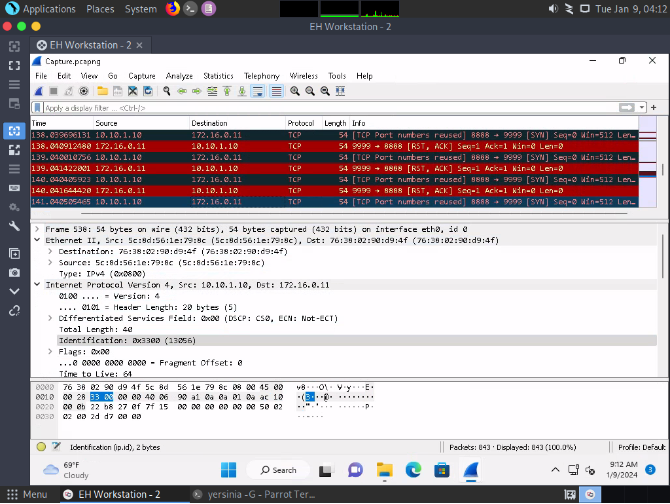This screenshot has height=504, width=670.
Task: Click the Windows taskbar Search box
Action: click(278, 470)
